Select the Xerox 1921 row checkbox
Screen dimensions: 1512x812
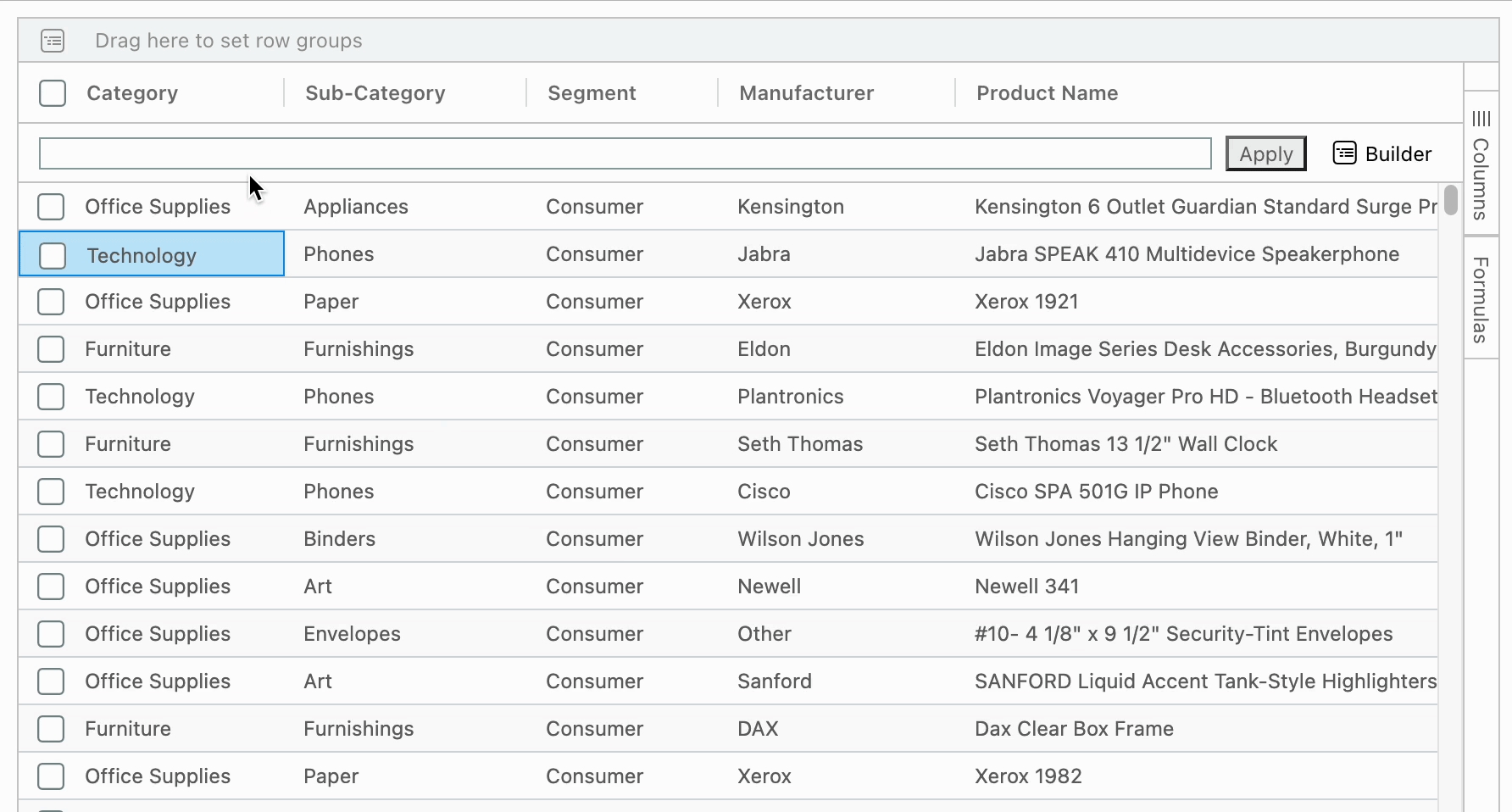(x=51, y=302)
